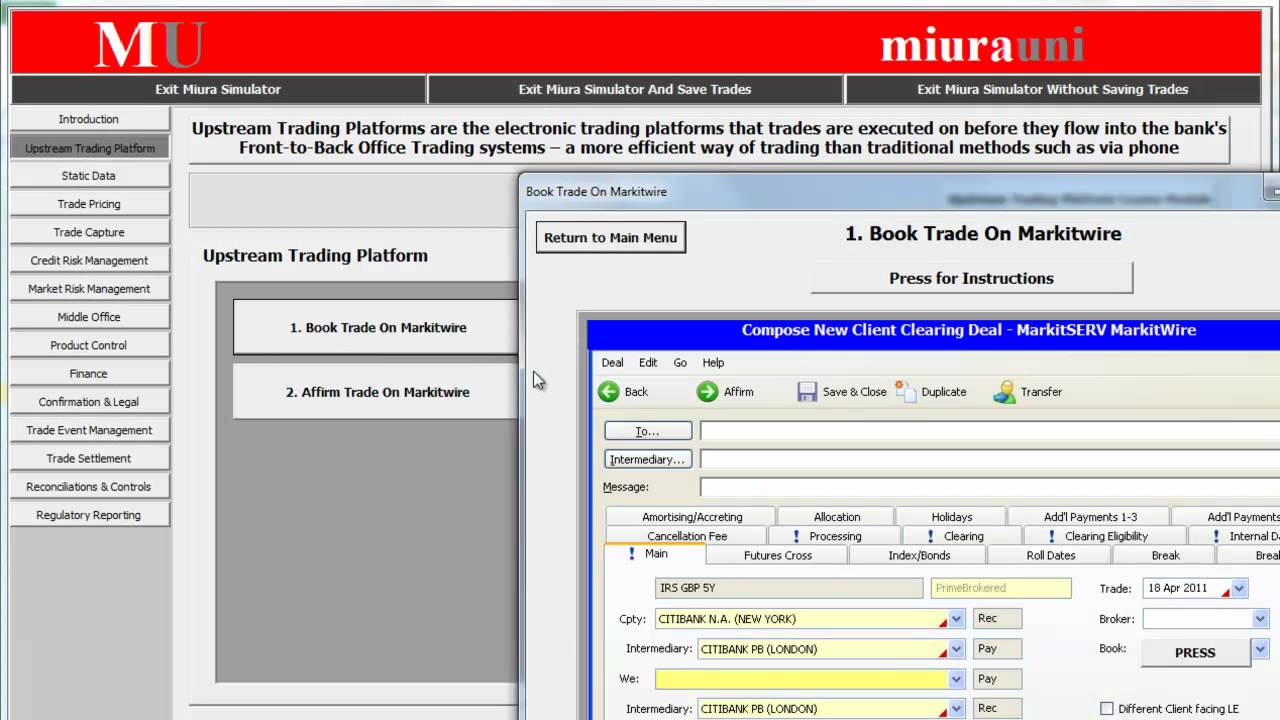This screenshot has width=1280, height=720.
Task: Tick the Different Client facing LE checkbox
Action: [x=1106, y=709]
